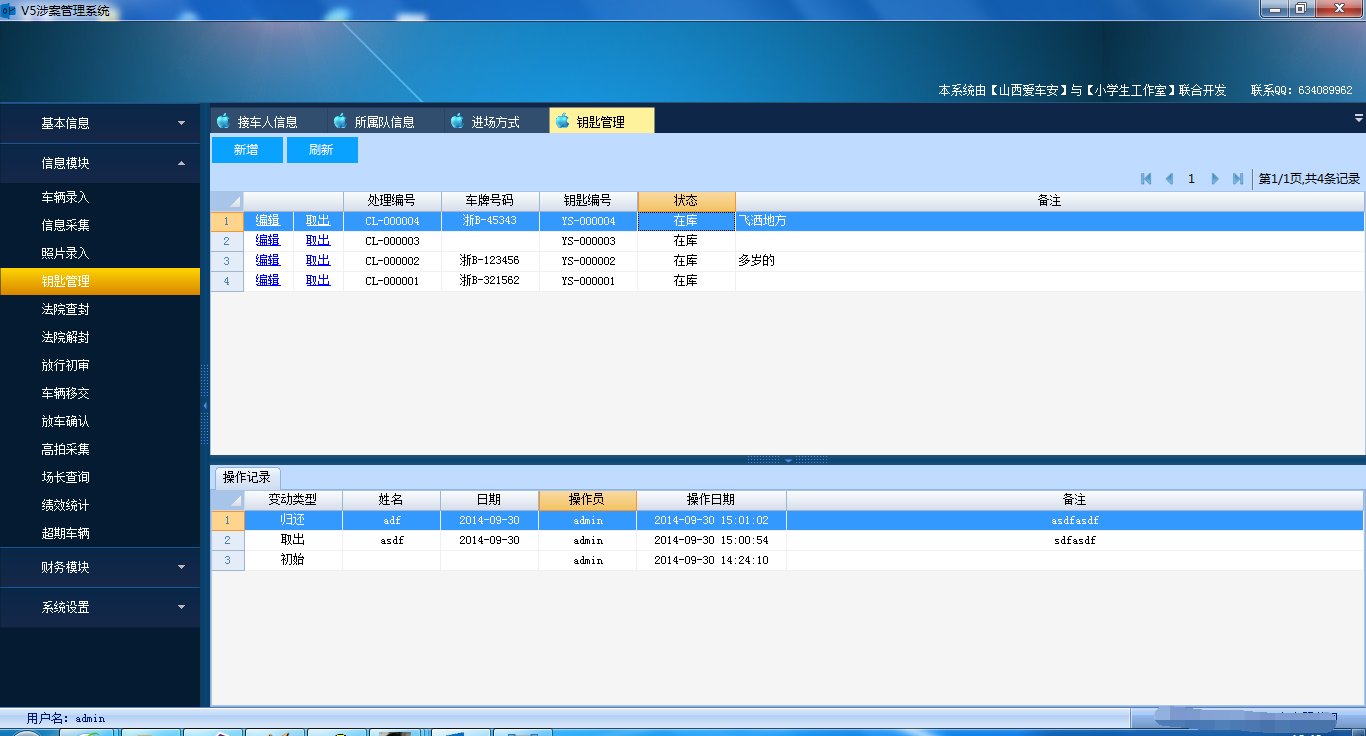Screen dimensions: 1366x736
Task: Click the app icon in the title bar
Action: coord(8,10)
